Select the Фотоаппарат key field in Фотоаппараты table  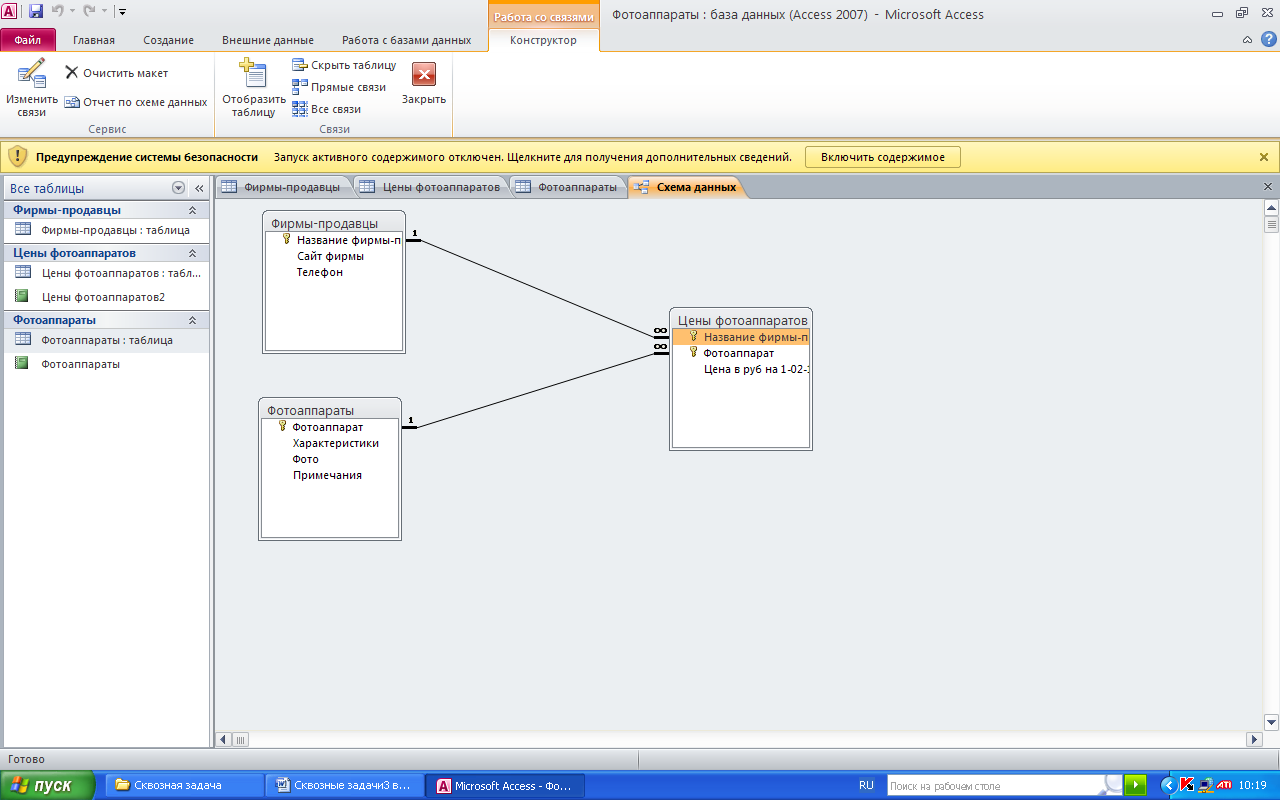point(330,427)
